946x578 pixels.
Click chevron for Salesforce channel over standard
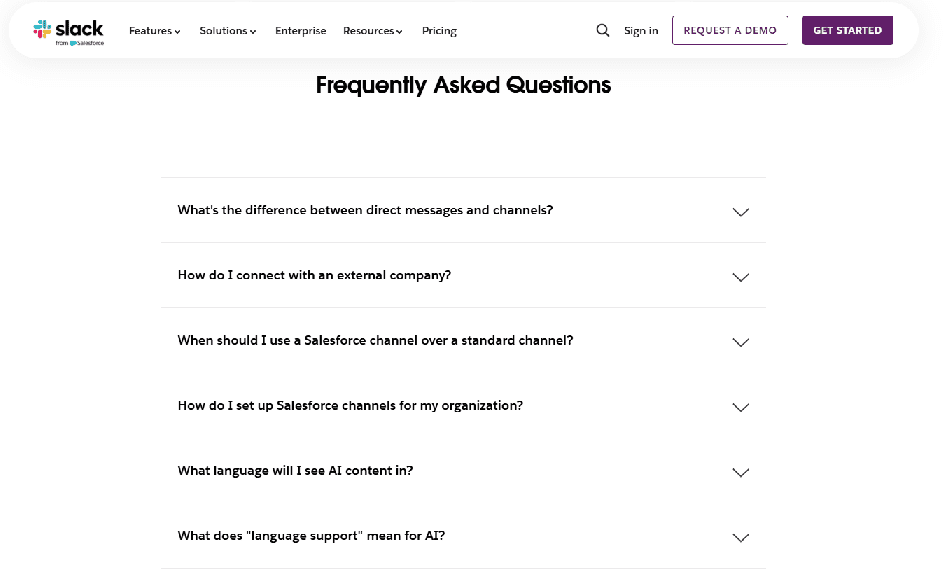coord(740,342)
